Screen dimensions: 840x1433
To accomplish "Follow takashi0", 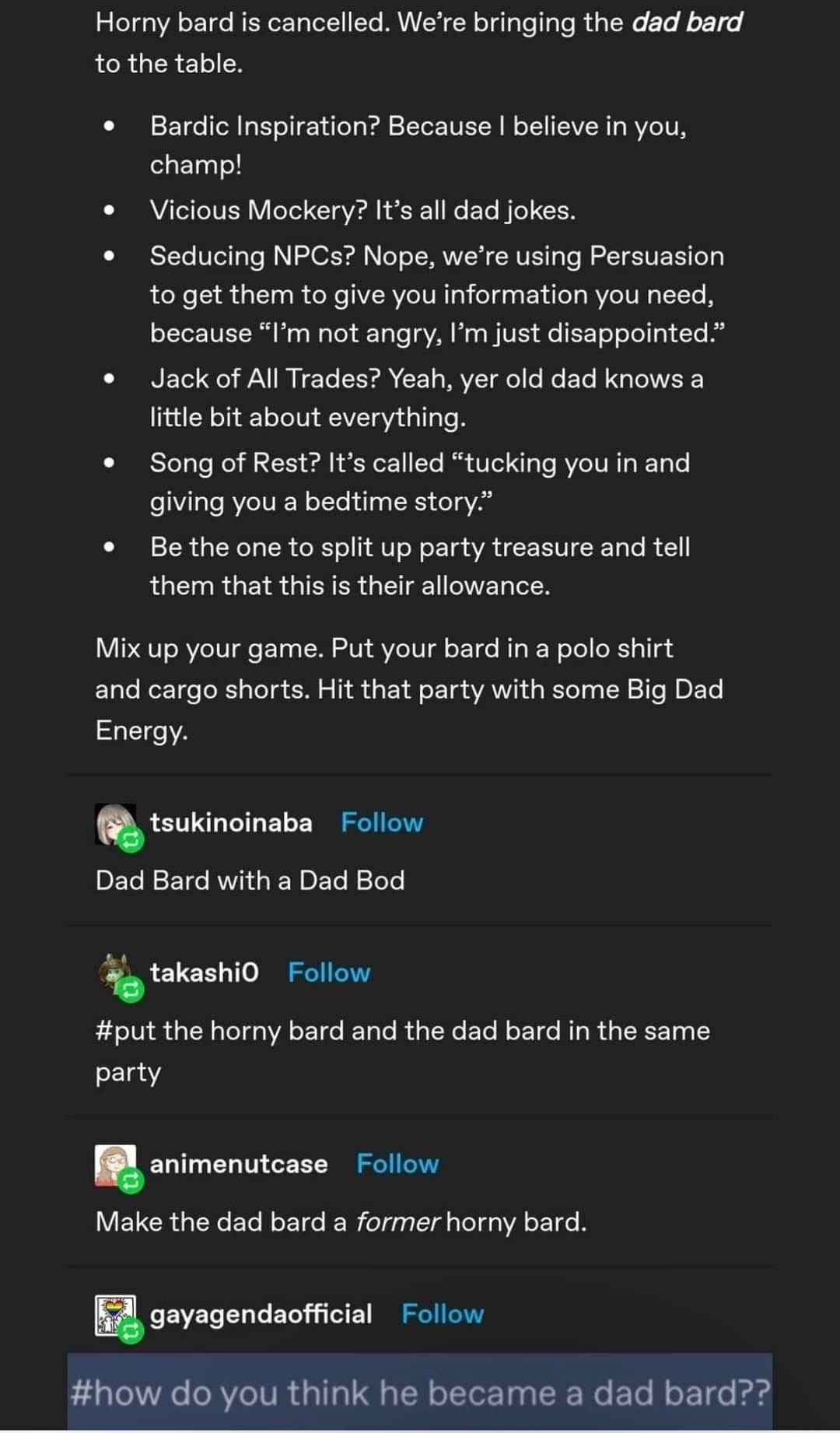I will (329, 972).
